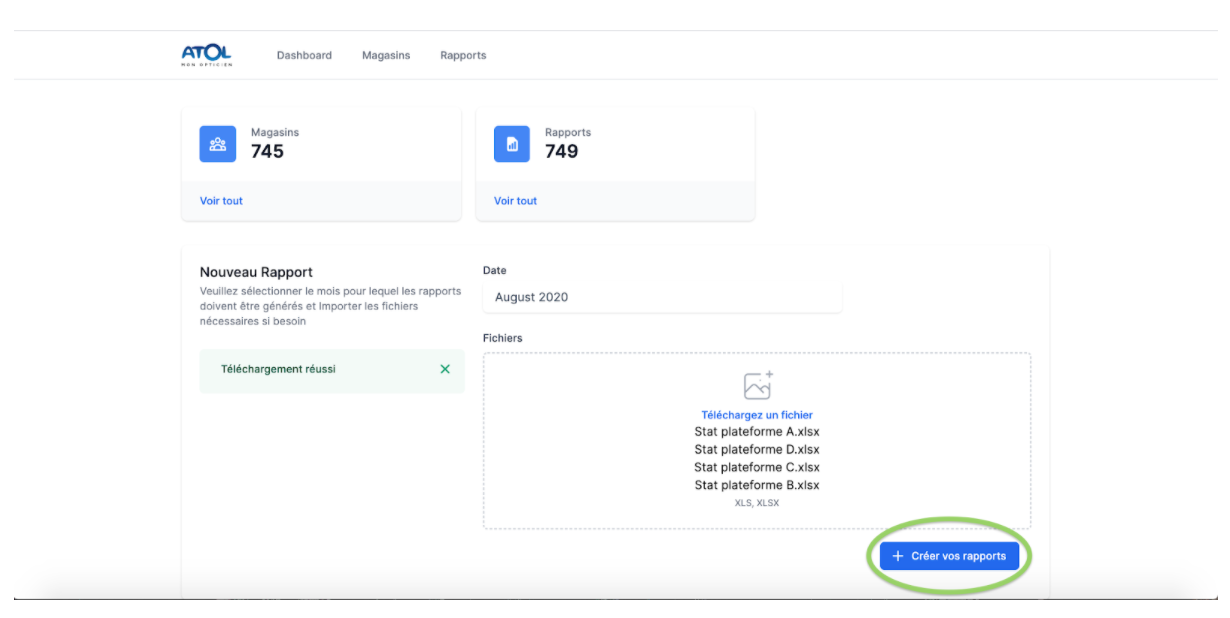This screenshot has width=1230, height=618.
Task: Click the Téléchargez un fichier link
Action: 757,415
